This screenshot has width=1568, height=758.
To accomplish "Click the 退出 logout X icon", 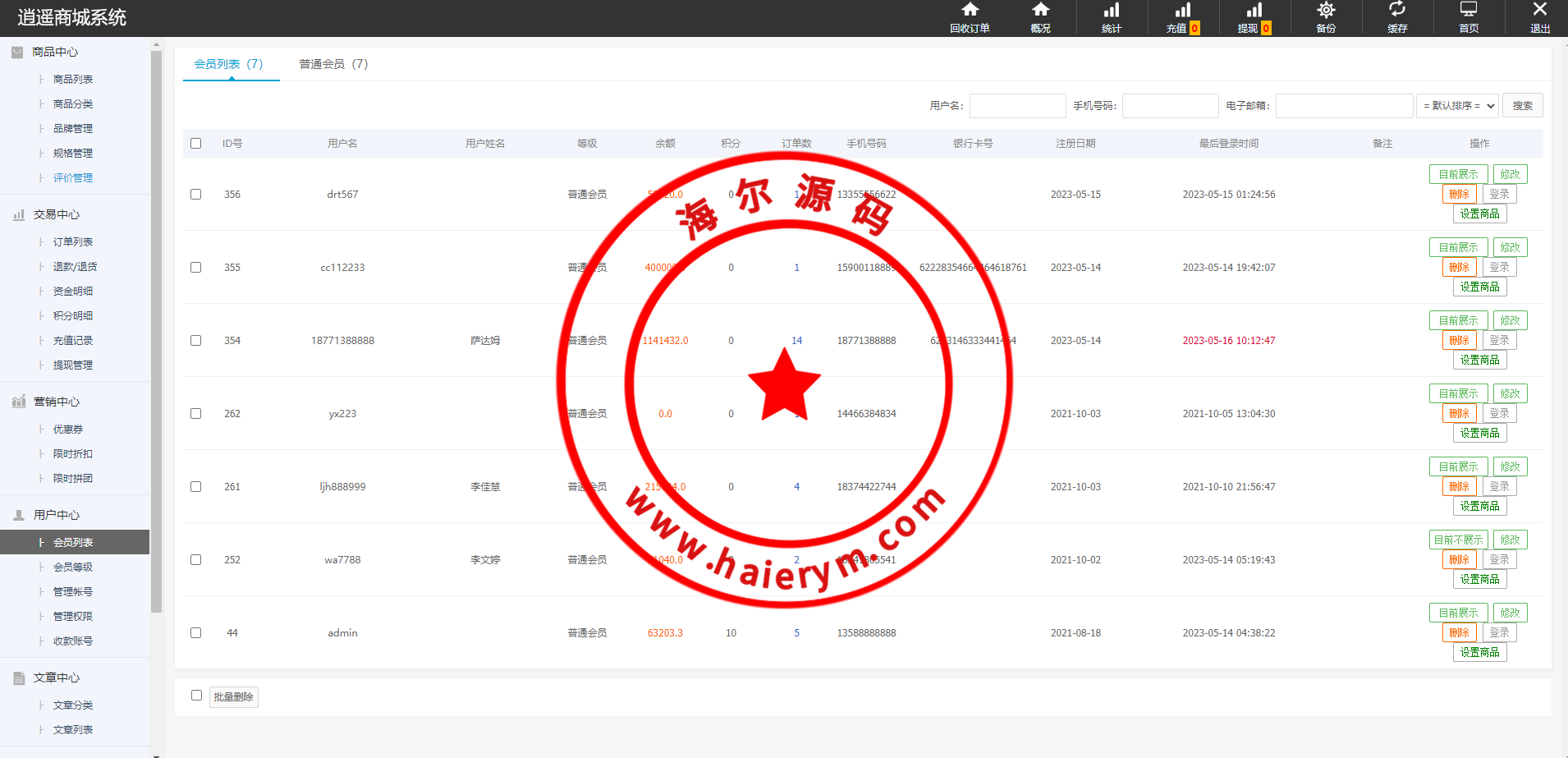I will 1539,11.
